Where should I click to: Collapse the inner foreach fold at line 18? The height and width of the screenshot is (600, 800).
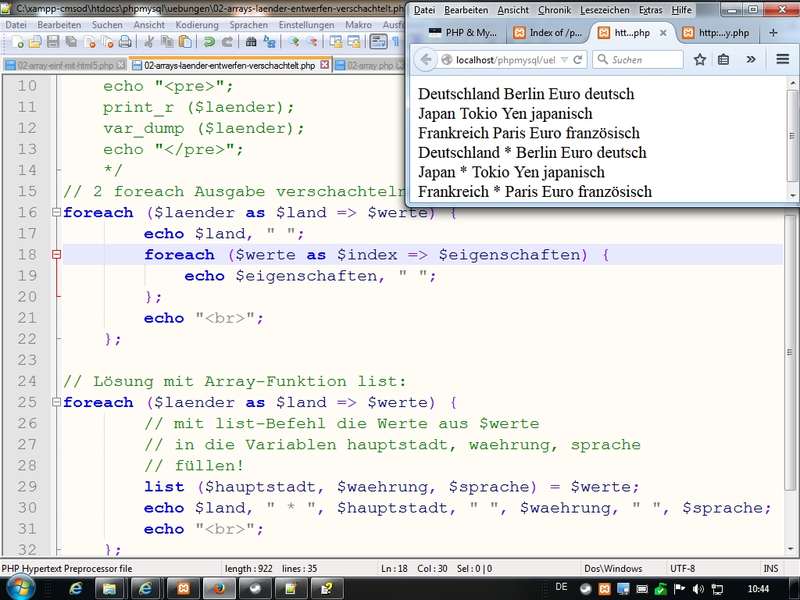pyautogui.click(x=56, y=255)
